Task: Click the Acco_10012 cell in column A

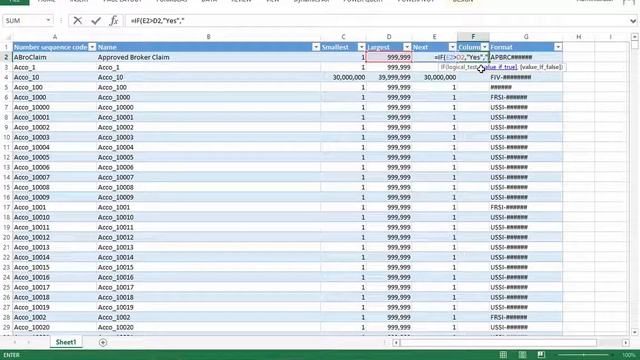Action: tap(55, 237)
